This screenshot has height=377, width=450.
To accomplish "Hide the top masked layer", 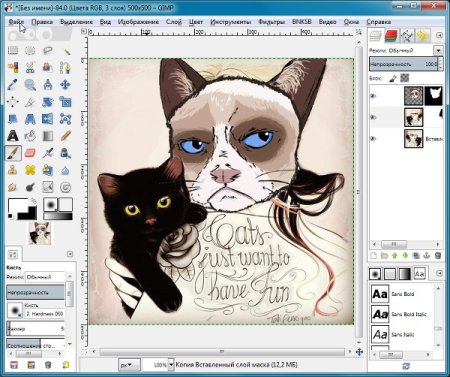I will coord(373,96).
